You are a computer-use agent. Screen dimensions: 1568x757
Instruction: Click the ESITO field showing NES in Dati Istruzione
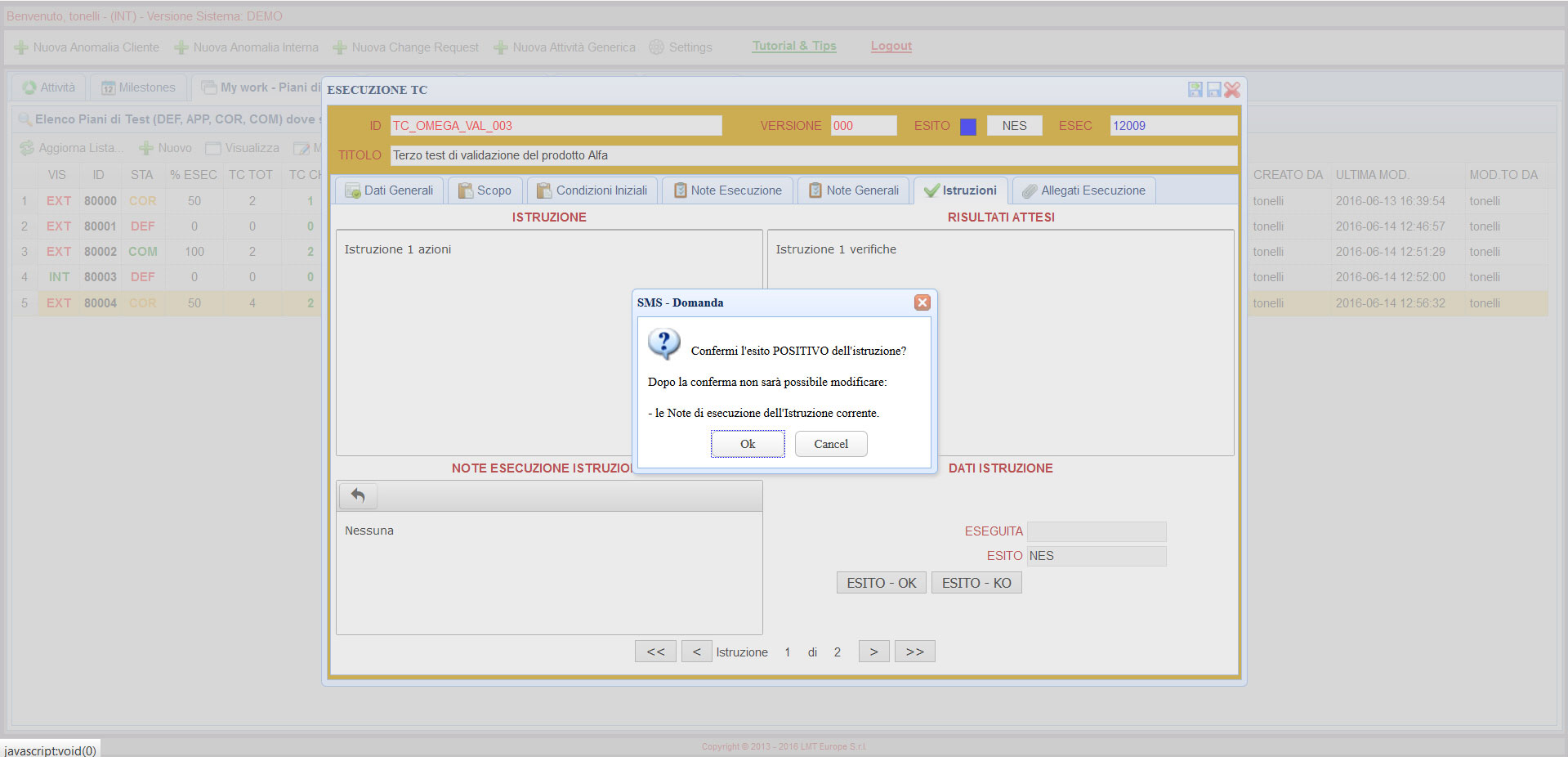[1097, 556]
